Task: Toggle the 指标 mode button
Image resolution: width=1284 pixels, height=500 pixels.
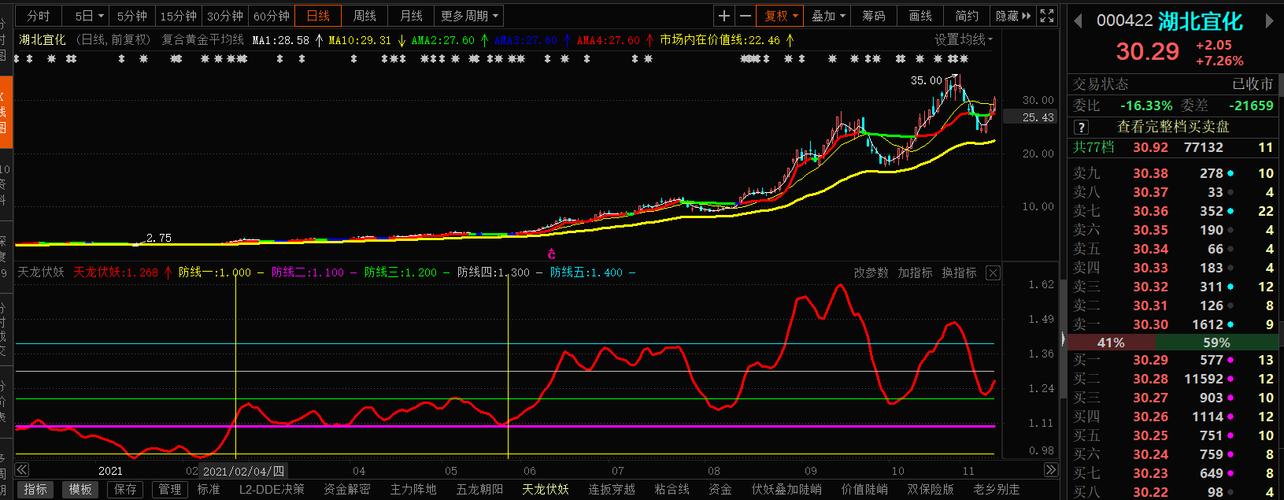Action: pos(35,489)
